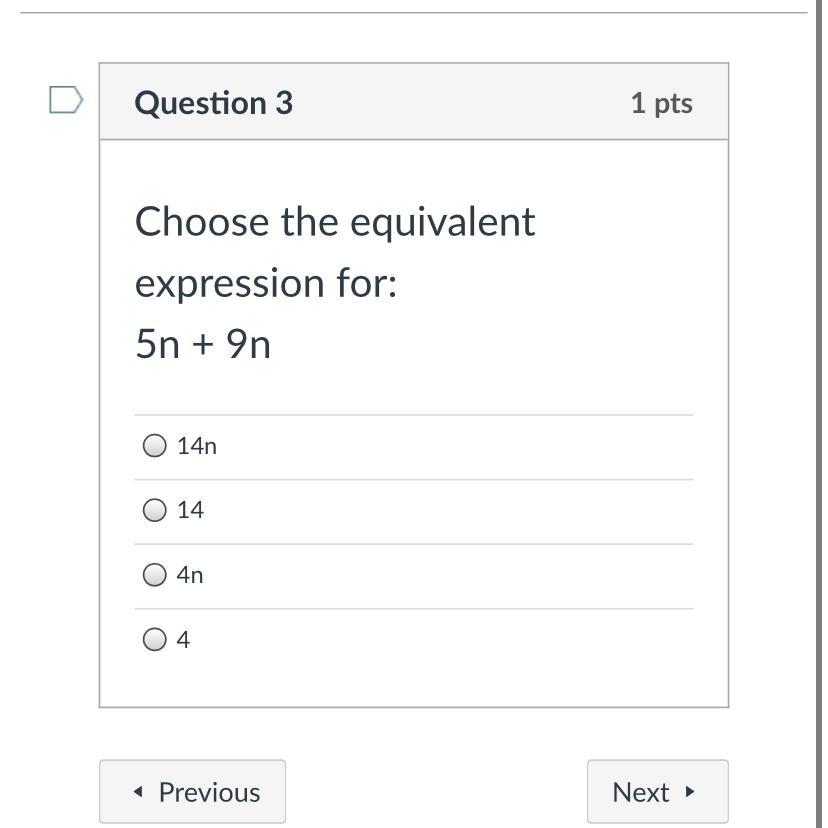
Task: Click the left arrow on Previous button
Action: pos(138,792)
